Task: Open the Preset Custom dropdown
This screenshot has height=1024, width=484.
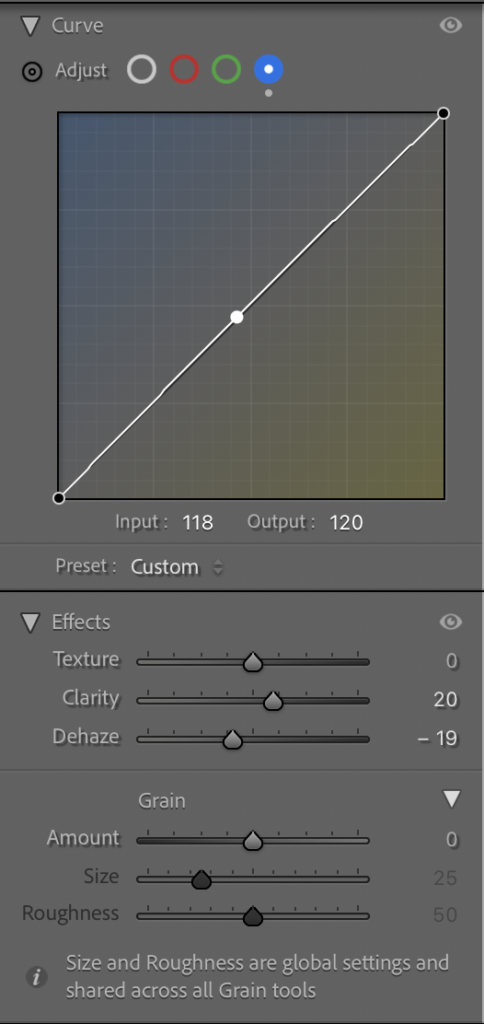Action: 176,567
